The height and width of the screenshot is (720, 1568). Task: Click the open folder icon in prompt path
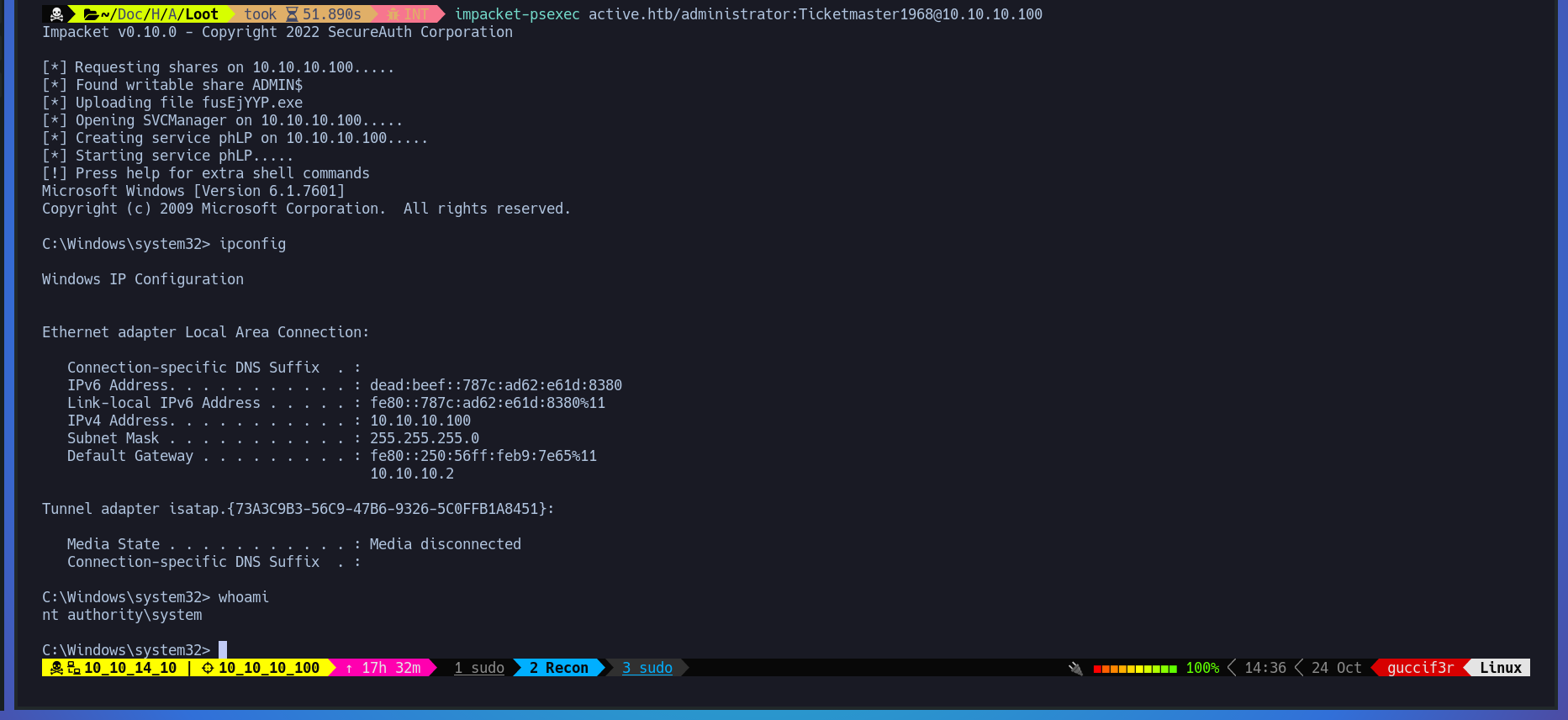pyautogui.click(x=91, y=14)
